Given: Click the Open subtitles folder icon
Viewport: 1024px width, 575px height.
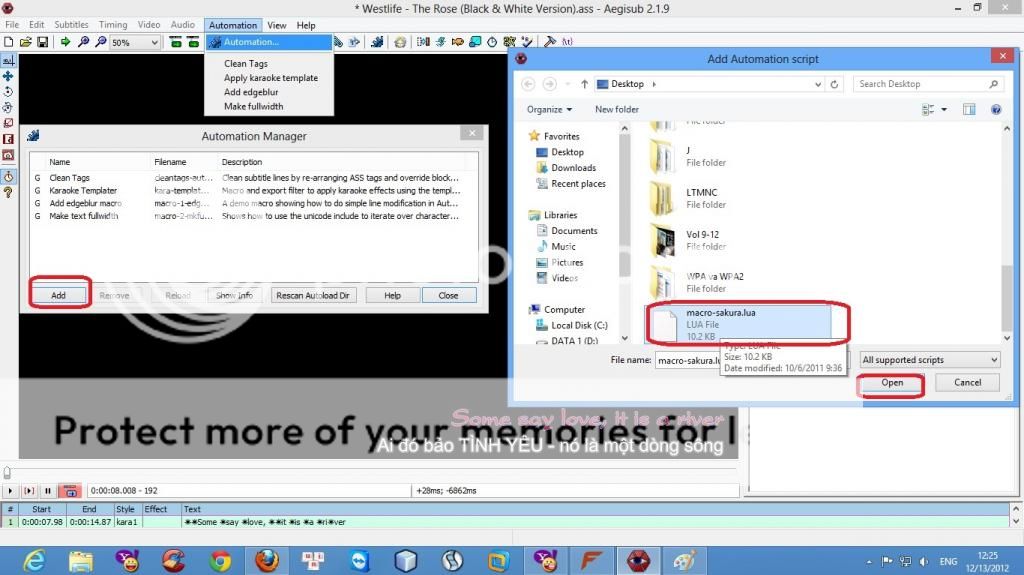Looking at the screenshot, I should (25, 43).
